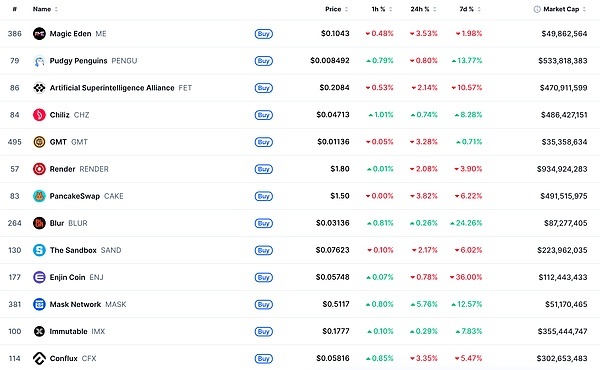
Task: Click the Magic Eden coin logo
Action: click(x=39, y=34)
